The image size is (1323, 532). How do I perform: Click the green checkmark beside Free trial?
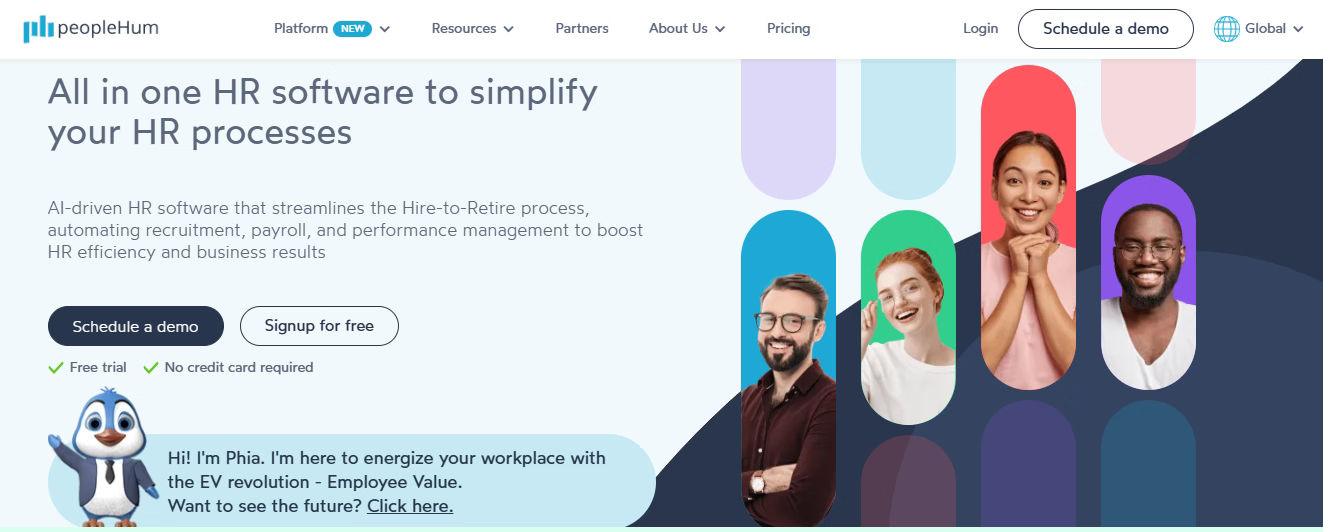click(x=56, y=368)
